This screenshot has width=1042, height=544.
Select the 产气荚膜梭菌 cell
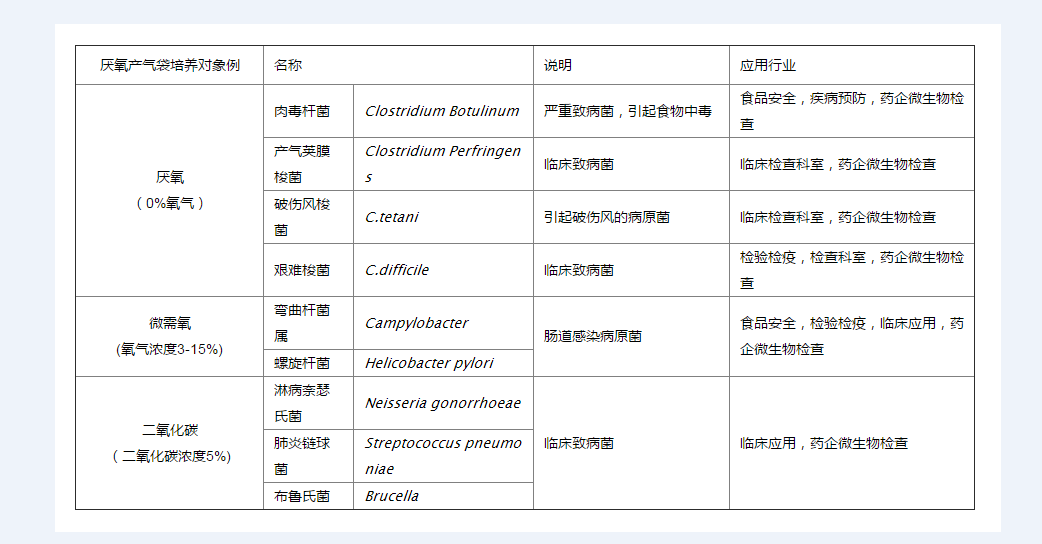pos(302,164)
